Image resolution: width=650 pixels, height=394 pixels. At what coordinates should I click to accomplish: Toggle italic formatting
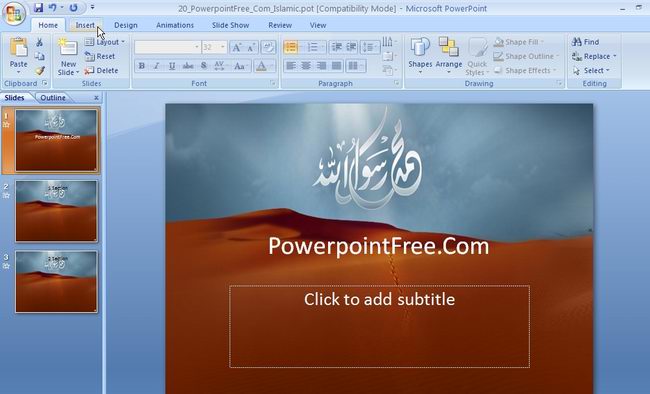(x=157, y=66)
